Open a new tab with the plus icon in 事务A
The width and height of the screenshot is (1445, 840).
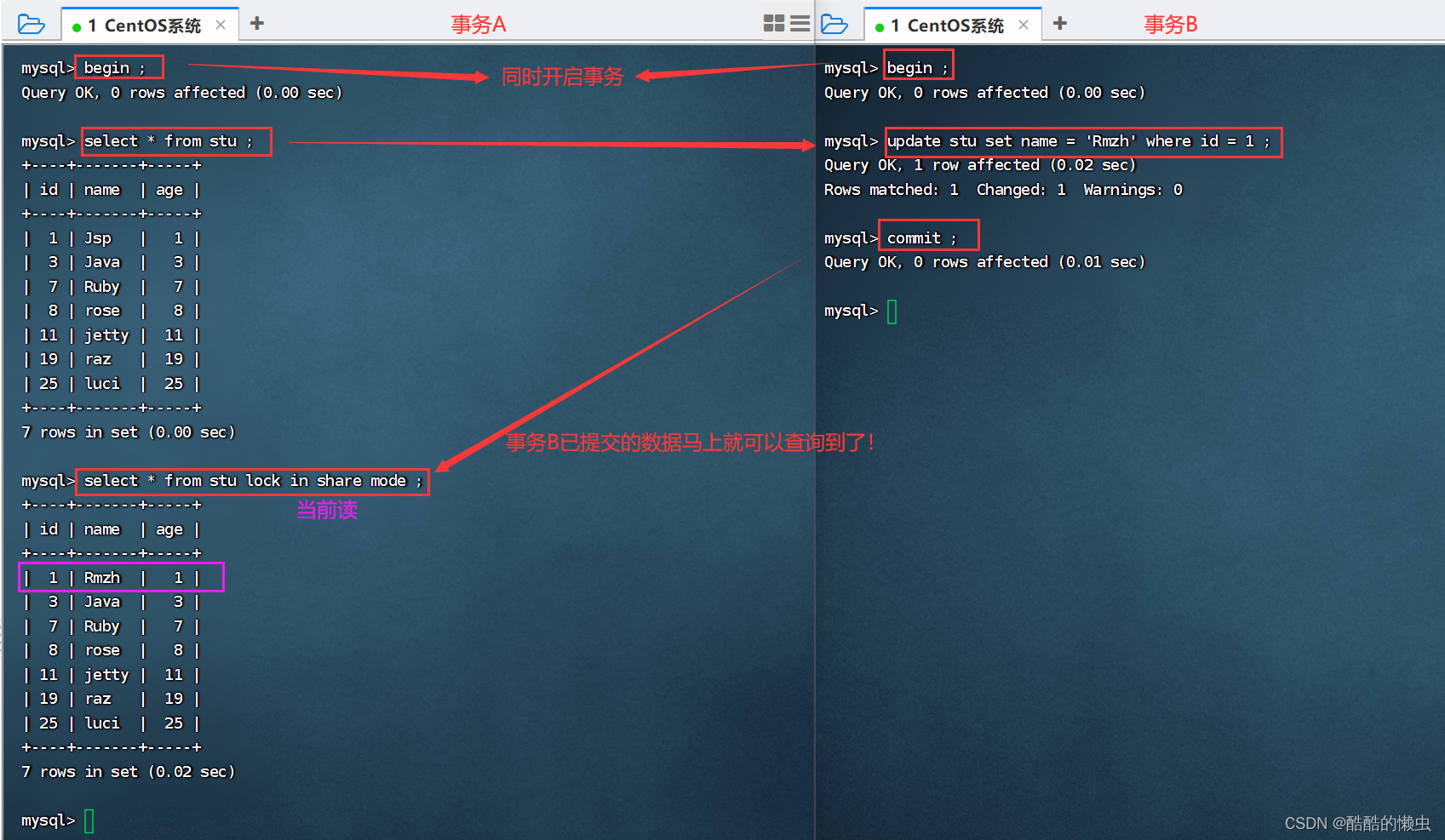tap(256, 24)
